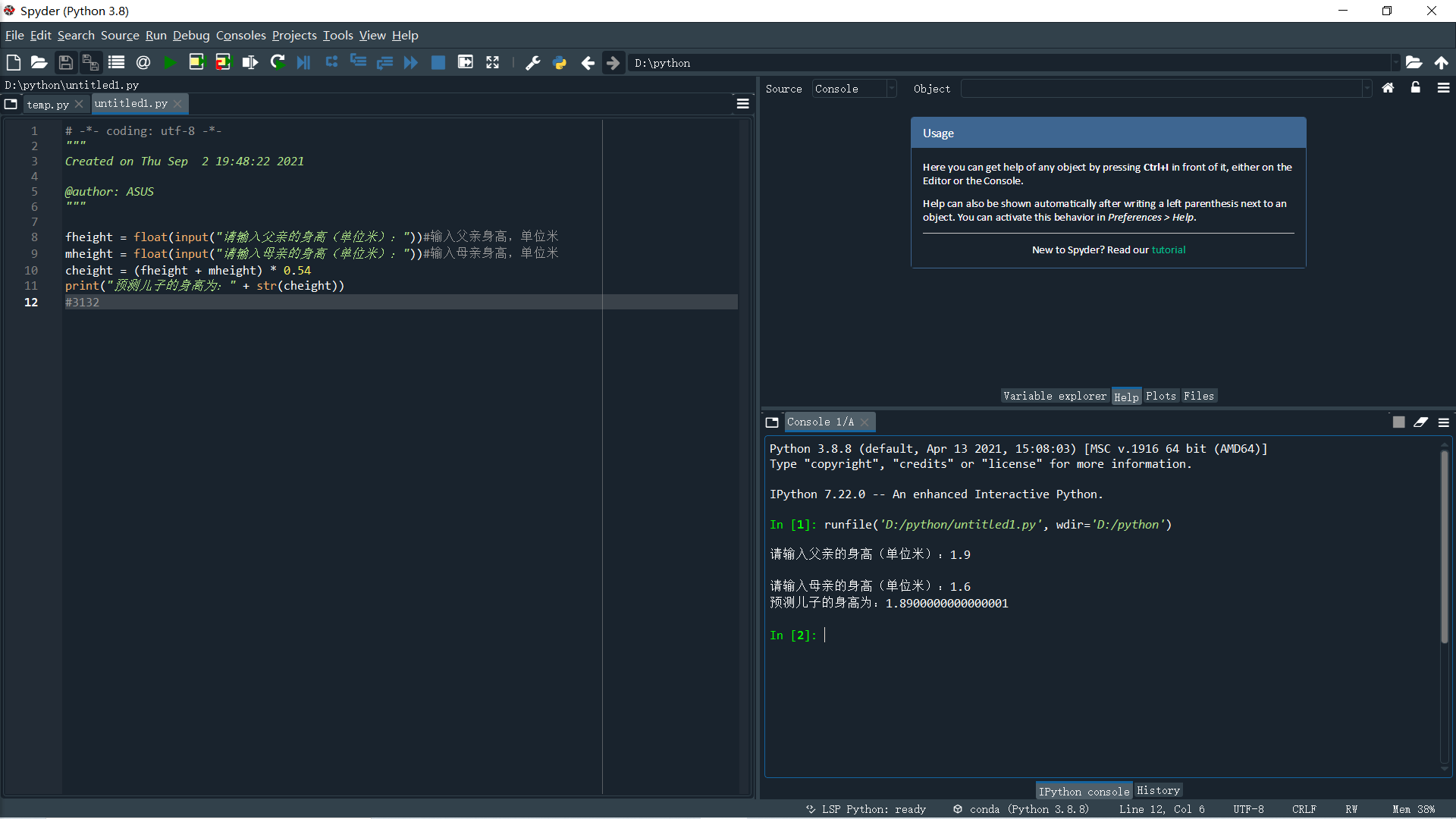The height and width of the screenshot is (819, 1456).
Task: Open Preferences with the wrench icon
Action: click(x=533, y=63)
